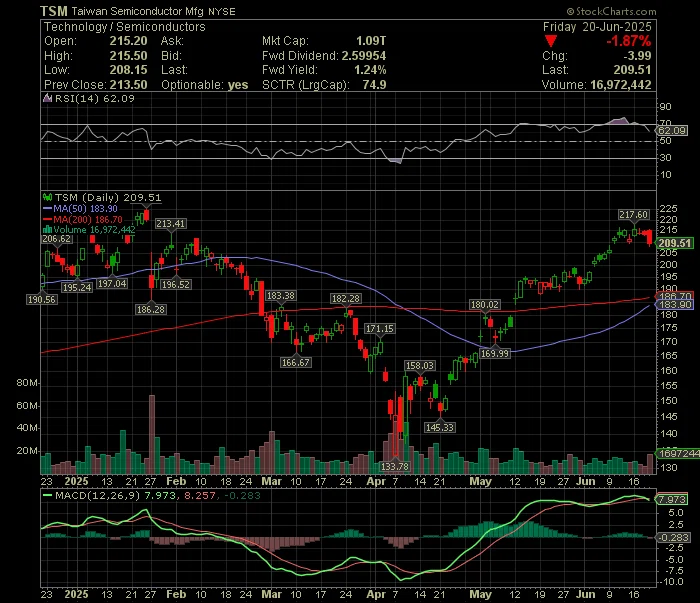Click the 182.28 price annotation
Viewport: 700px width, 603px height.
tap(345, 298)
